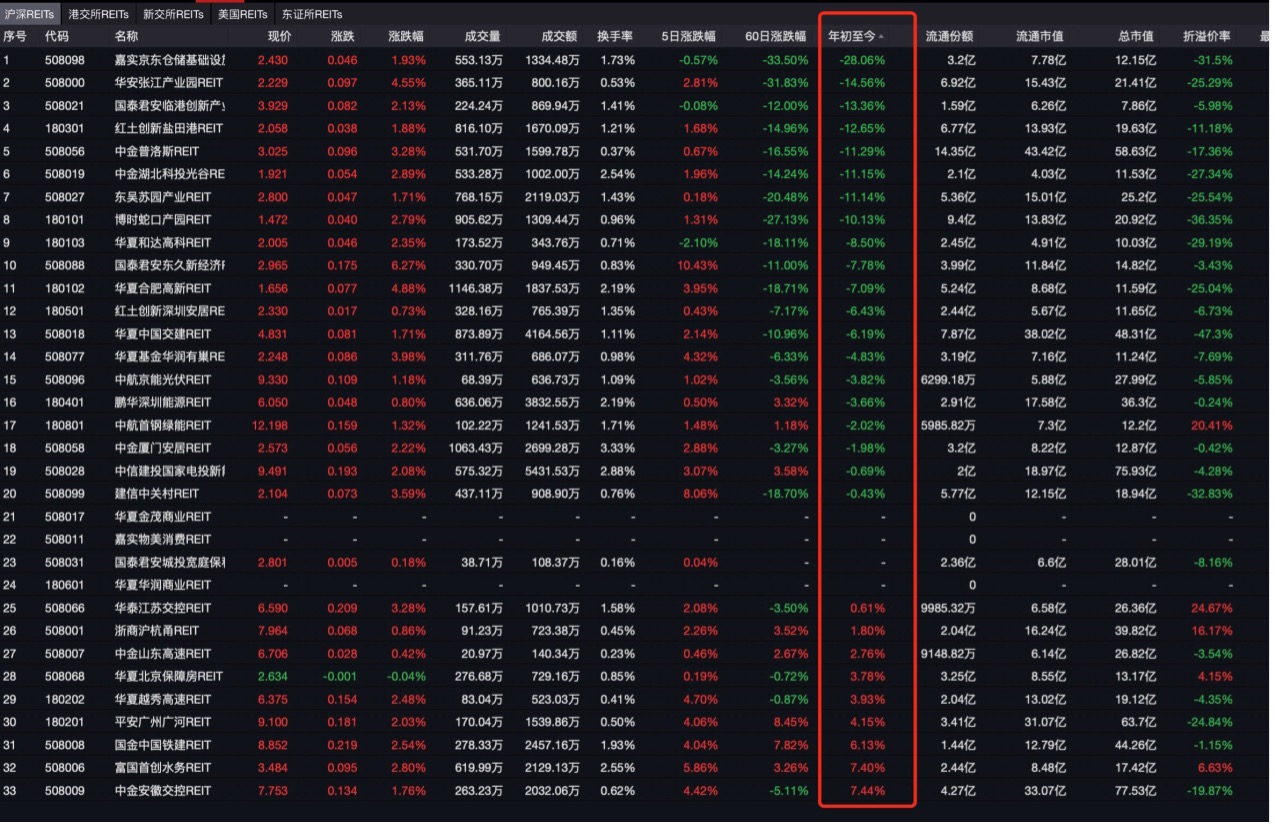Select 华夏北京保障房REIT row
The height and width of the screenshot is (825, 1274).
click(636, 677)
